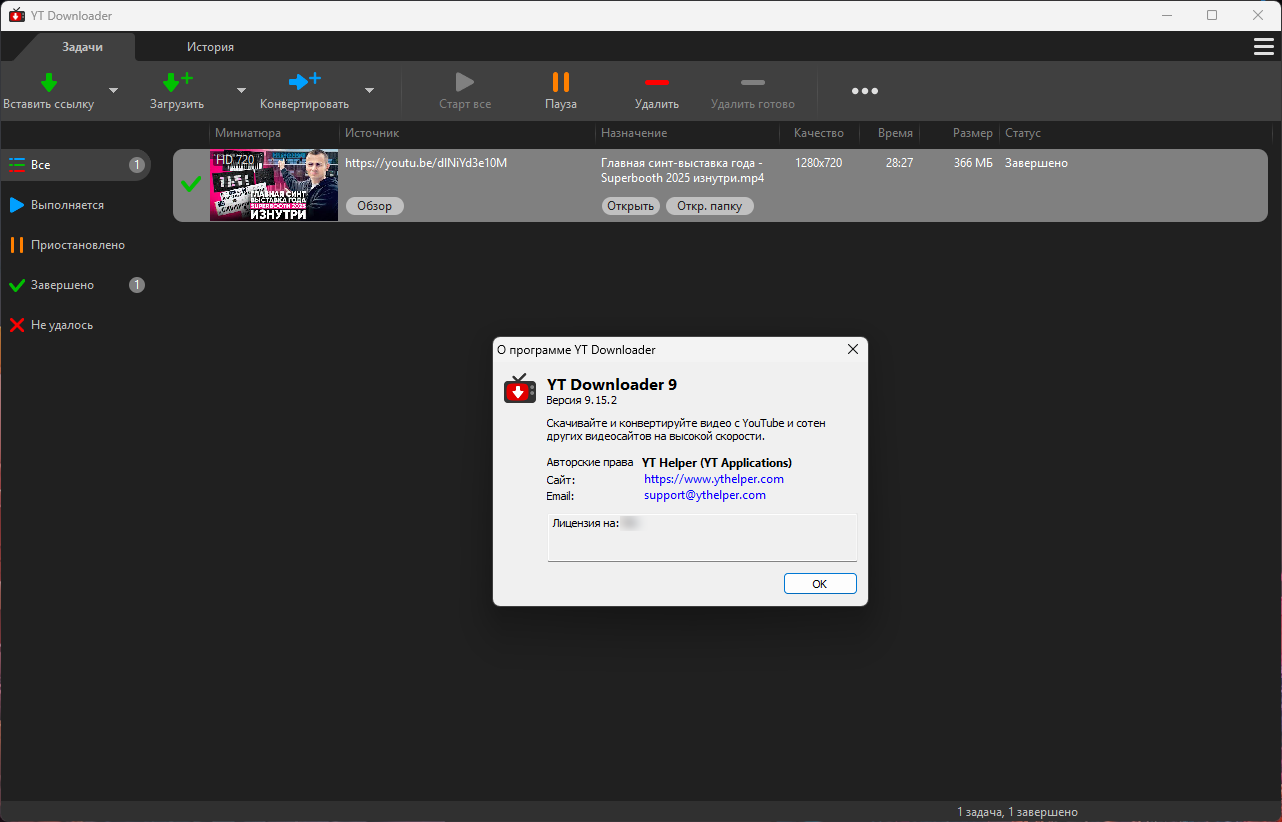Click the Start all play icon
This screenshot has height=822, width=1282.
point(465,82)
